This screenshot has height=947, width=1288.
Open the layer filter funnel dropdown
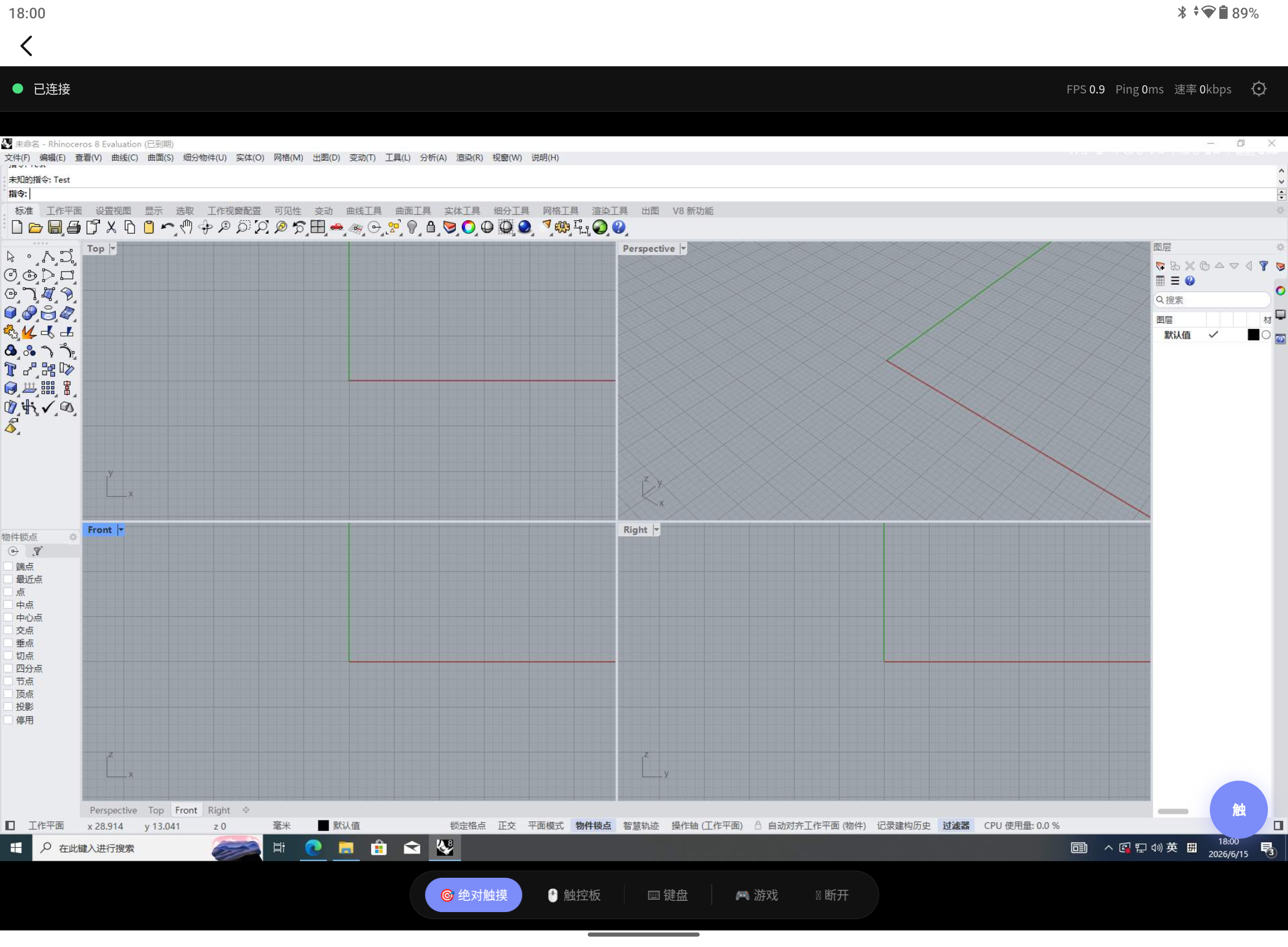click(x=1264, y=266)
